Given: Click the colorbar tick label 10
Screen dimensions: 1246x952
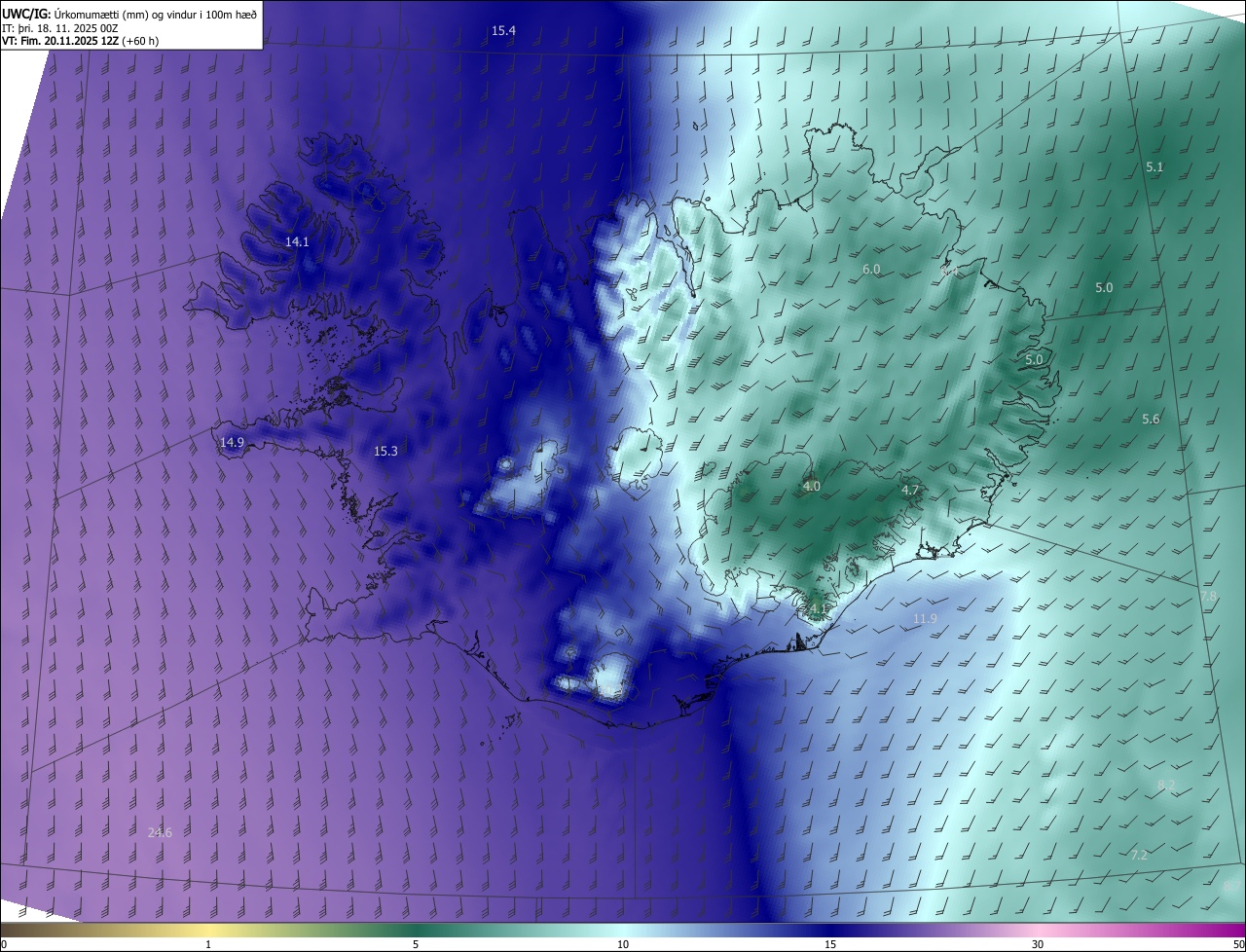Looking at the screenshot, I should point(623,944).
